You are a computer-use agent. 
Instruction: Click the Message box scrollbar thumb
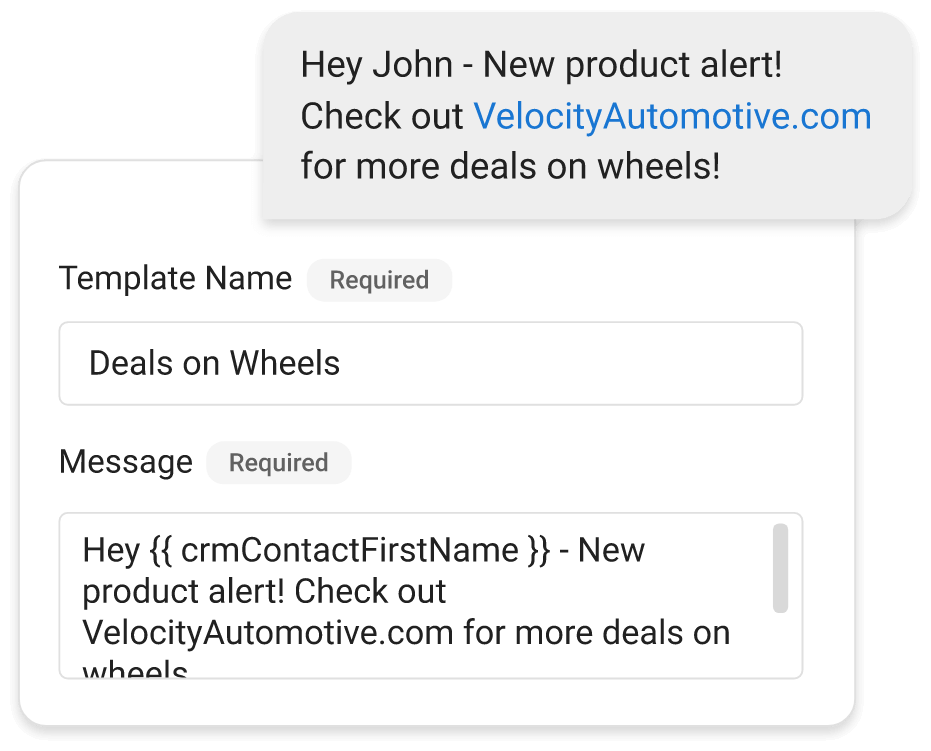point(781,568)
